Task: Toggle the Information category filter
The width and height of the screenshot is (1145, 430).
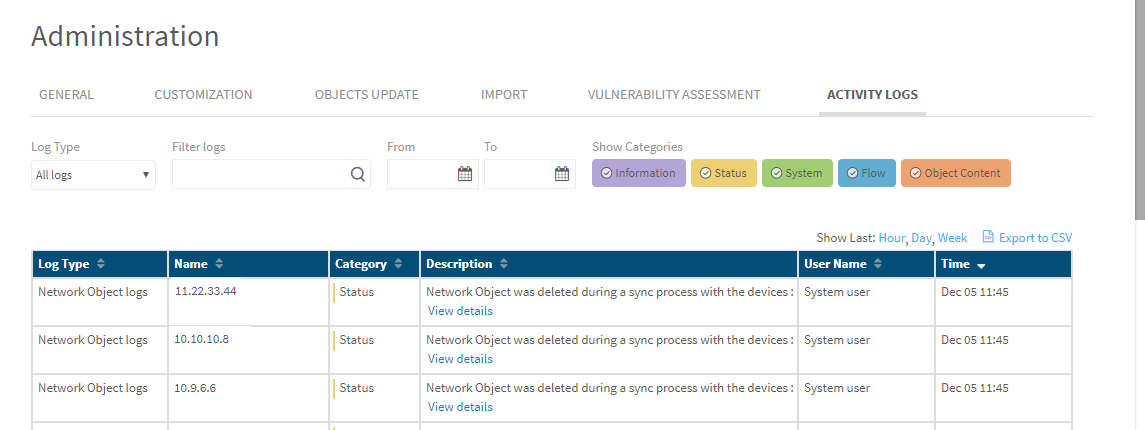Action: [638, 173]
